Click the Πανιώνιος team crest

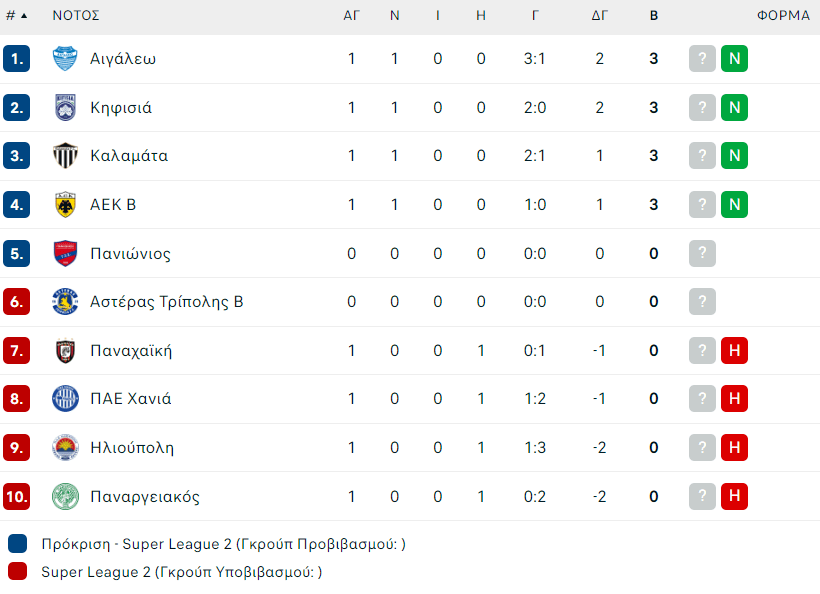click(65, 253)
